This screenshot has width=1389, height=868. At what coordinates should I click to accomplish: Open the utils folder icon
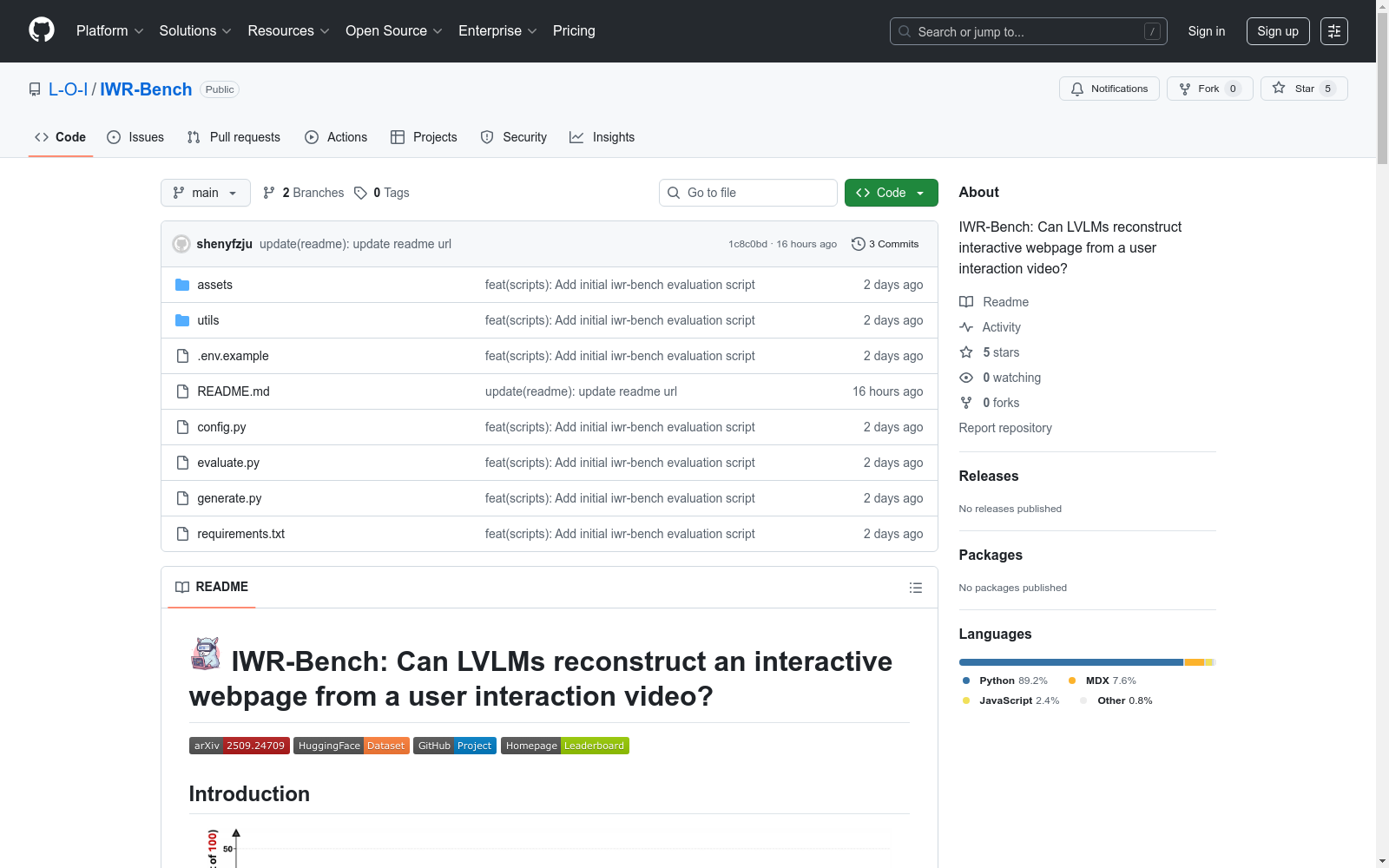[x=182, y=320]
